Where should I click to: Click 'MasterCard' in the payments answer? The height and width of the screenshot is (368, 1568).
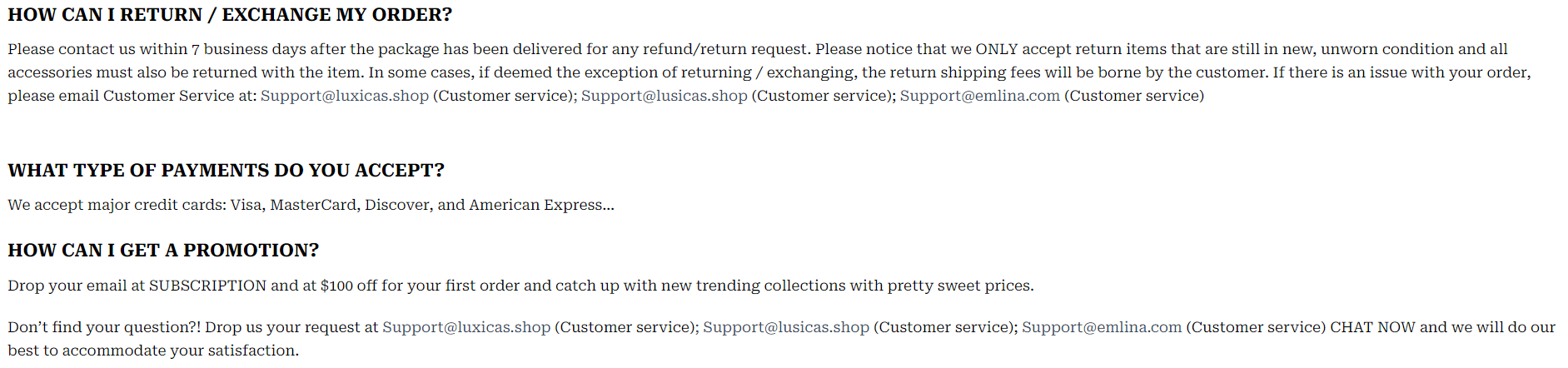(x=313, y=205)
